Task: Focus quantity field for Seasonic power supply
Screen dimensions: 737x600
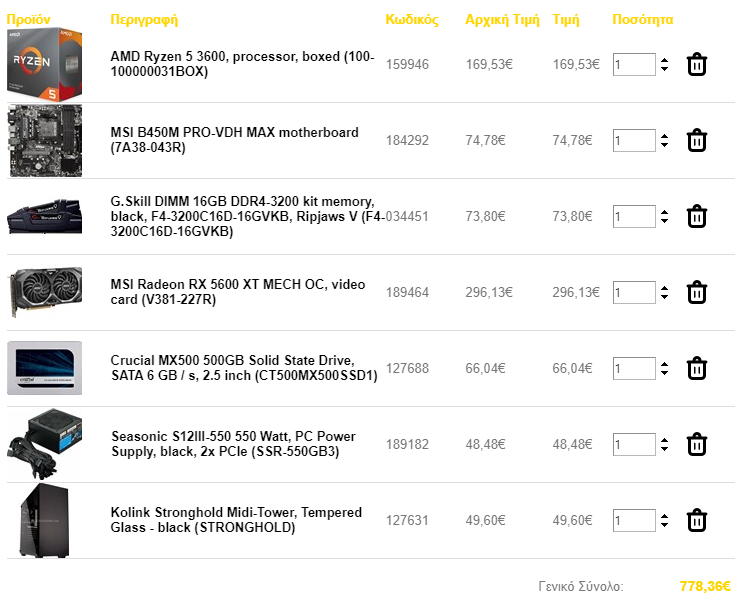Action: (634, 444)
